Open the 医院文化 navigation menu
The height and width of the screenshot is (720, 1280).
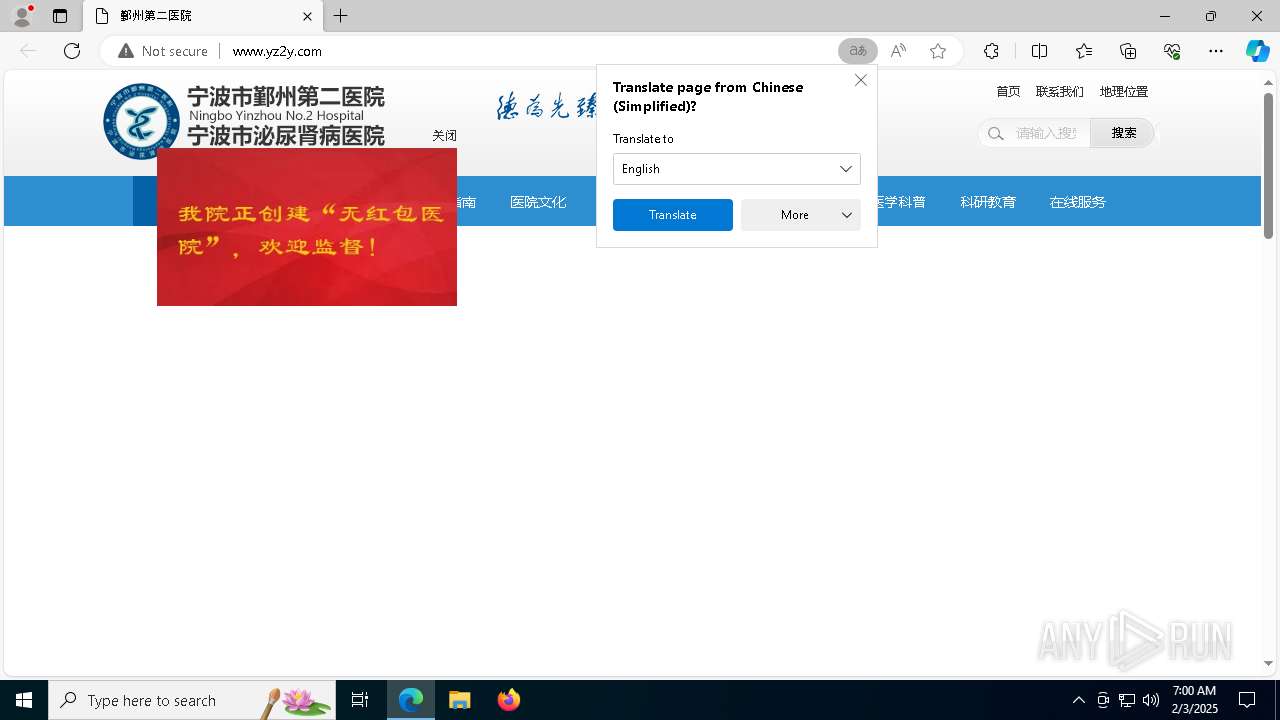point(538,202)
